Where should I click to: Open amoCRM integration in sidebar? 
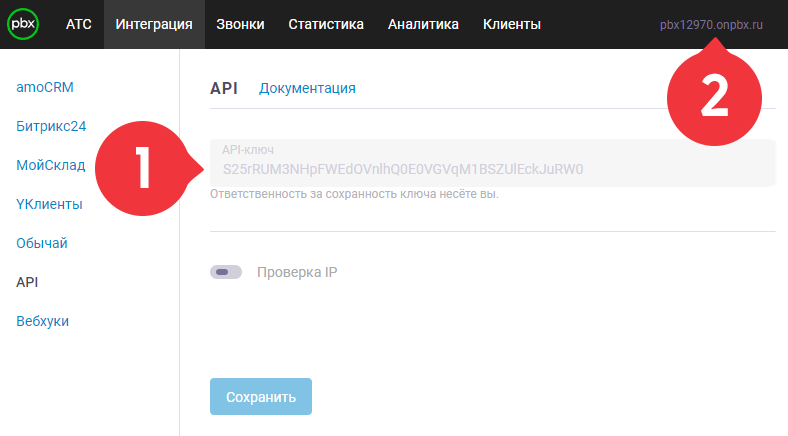pyautogui.click(x=45, y=87)
